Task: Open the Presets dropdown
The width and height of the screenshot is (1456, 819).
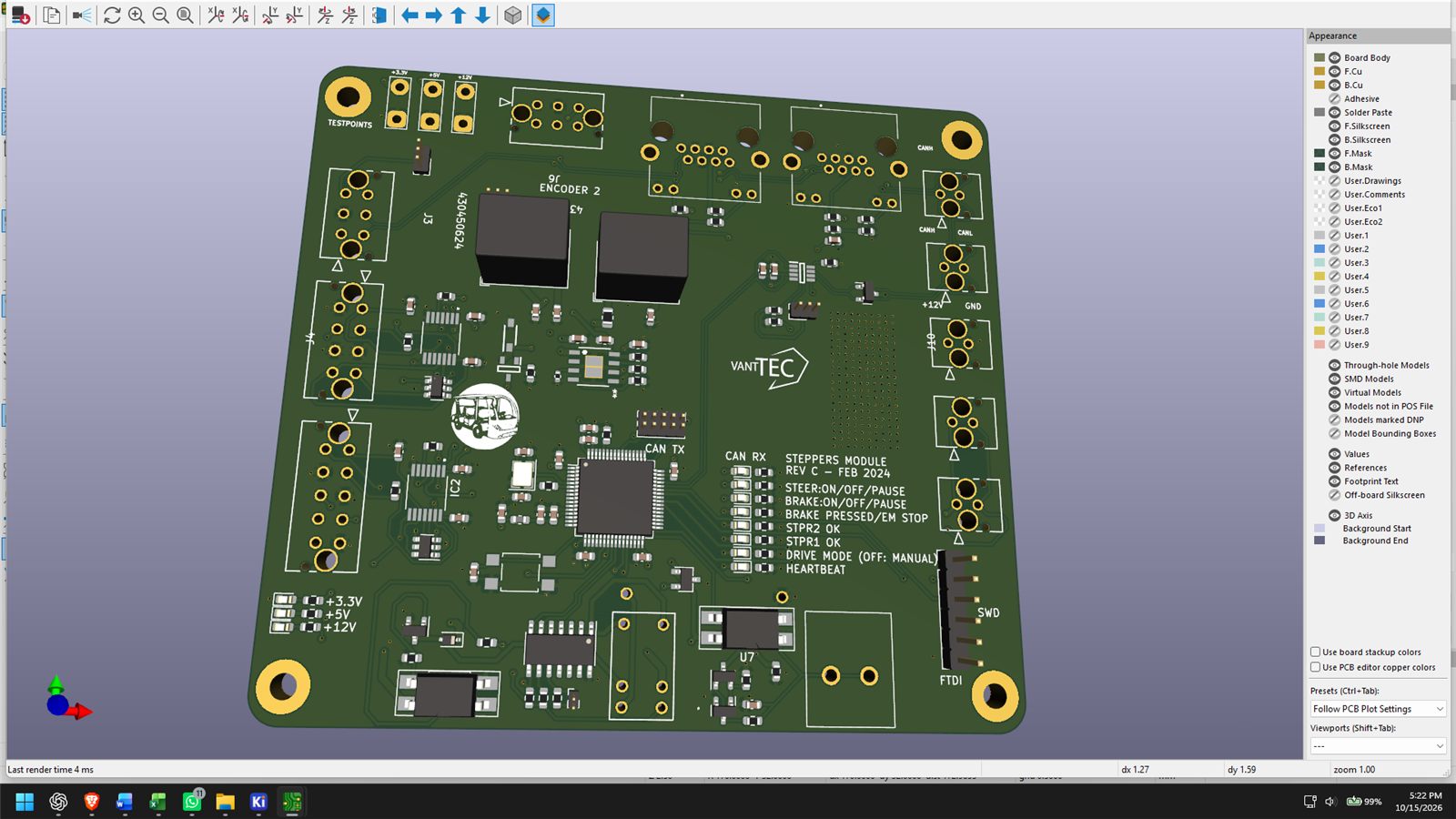Action: pyautogui.click(x=1378, y=709)
